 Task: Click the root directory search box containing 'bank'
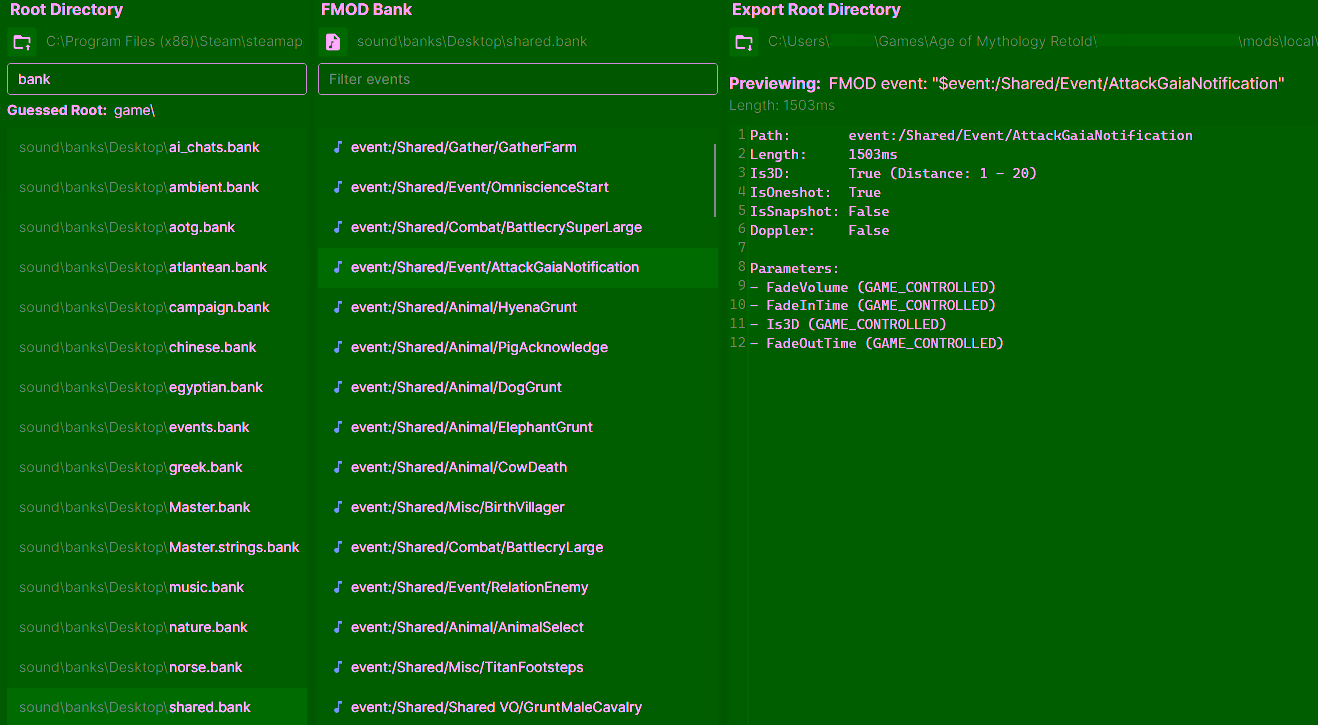tap(157, 79)
